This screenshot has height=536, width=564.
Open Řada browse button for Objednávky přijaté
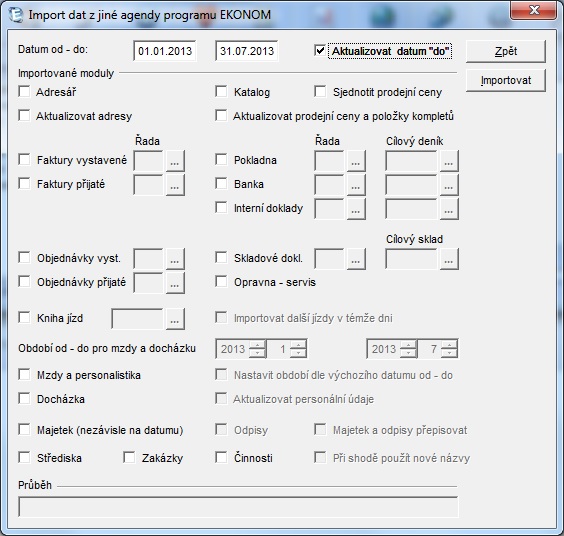pyautogui.click(x=175, y=283)
